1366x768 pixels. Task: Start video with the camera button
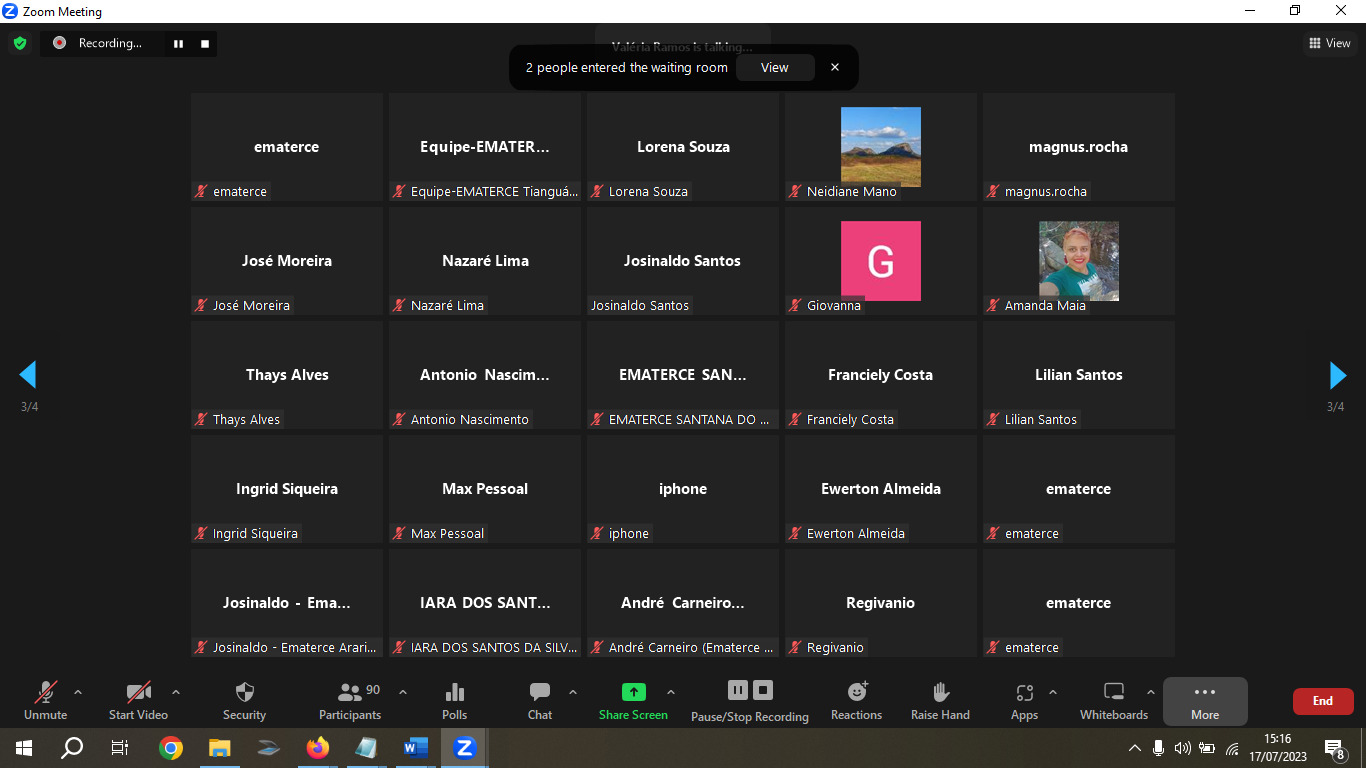[138, 700]
